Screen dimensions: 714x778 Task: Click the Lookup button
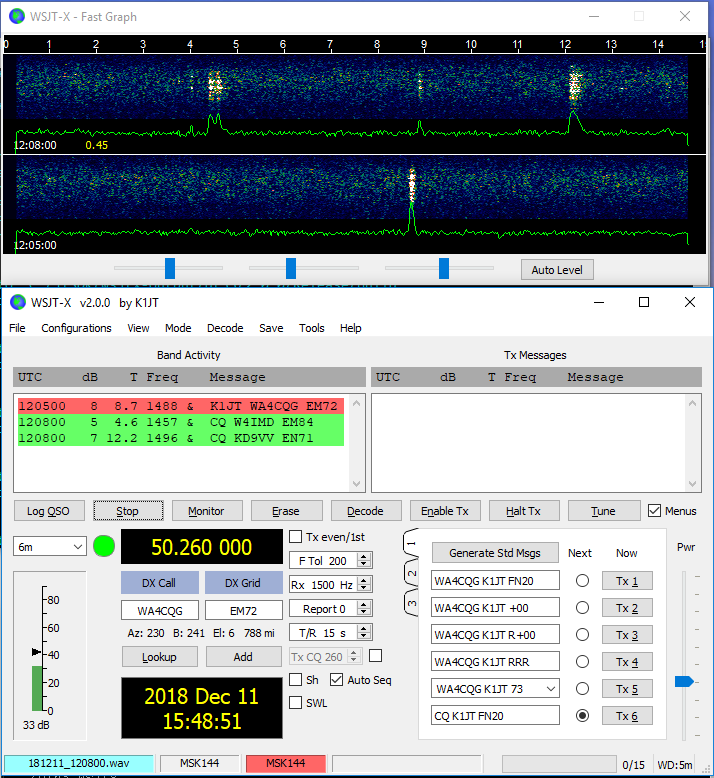click(159, 656)
